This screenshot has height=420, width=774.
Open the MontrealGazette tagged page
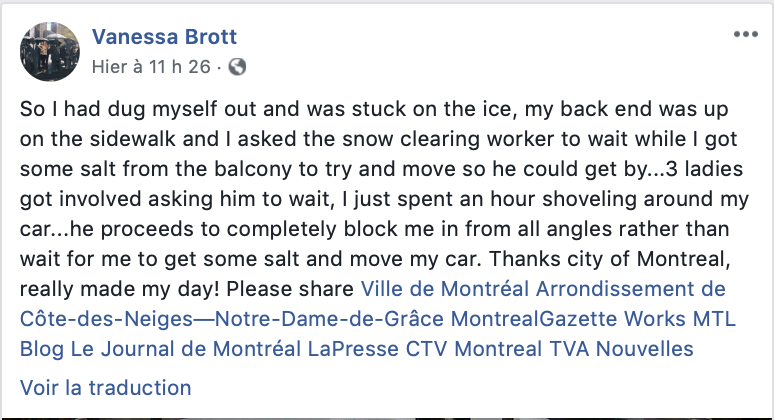[x=534, y=319]
